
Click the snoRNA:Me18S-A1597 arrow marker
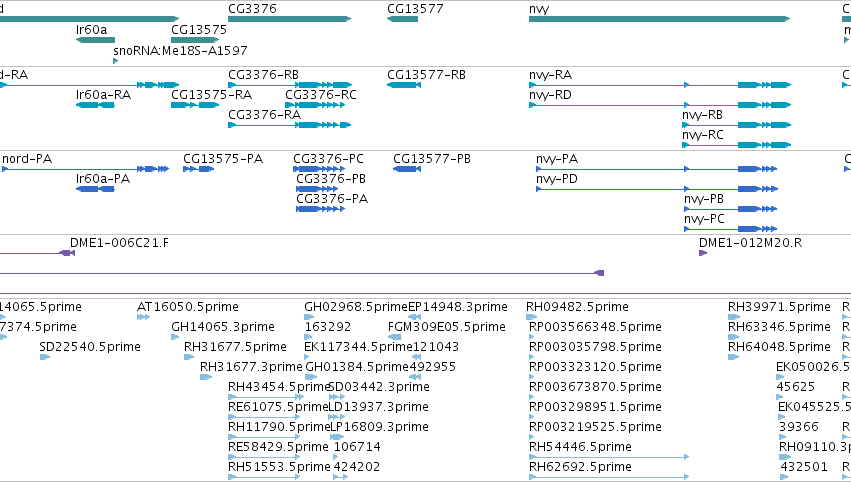pos(115,61)
